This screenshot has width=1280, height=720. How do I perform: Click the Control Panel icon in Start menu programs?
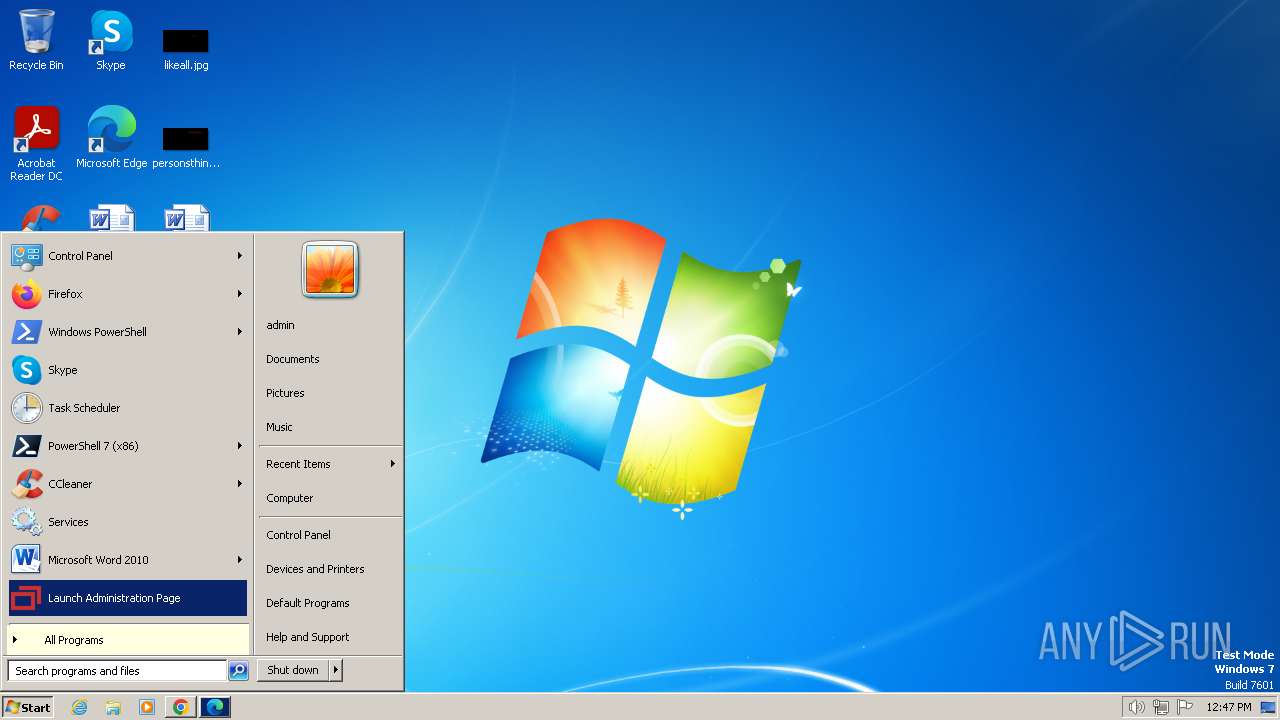click(x=26, y=256)
